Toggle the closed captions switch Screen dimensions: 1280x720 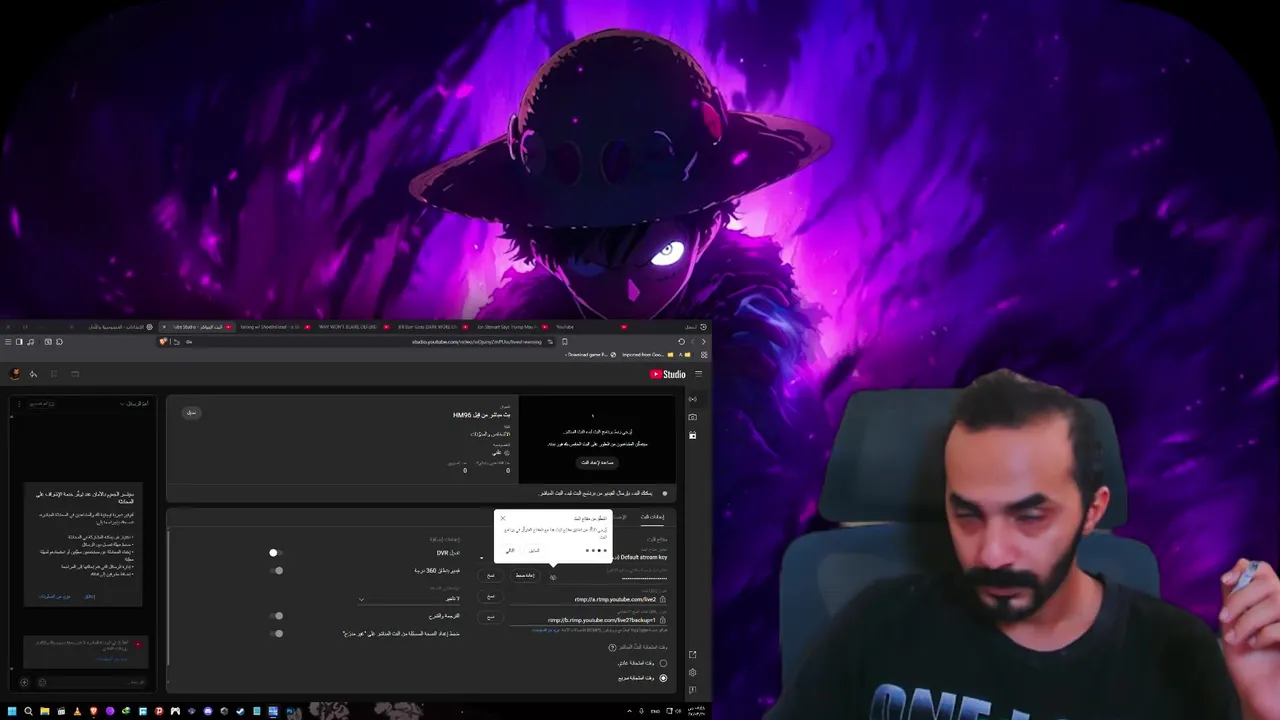pyautogui.click(x=276, y=616)
